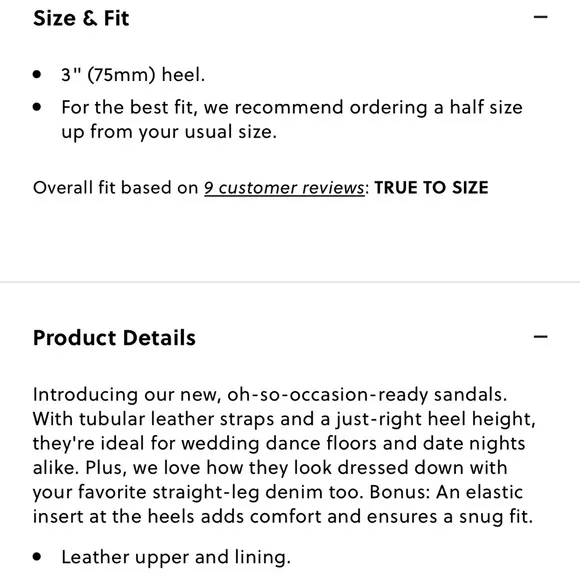Click the 'With tubular leather straps' line
Screen dimensions: 580x580
click(x=284, y=419)
